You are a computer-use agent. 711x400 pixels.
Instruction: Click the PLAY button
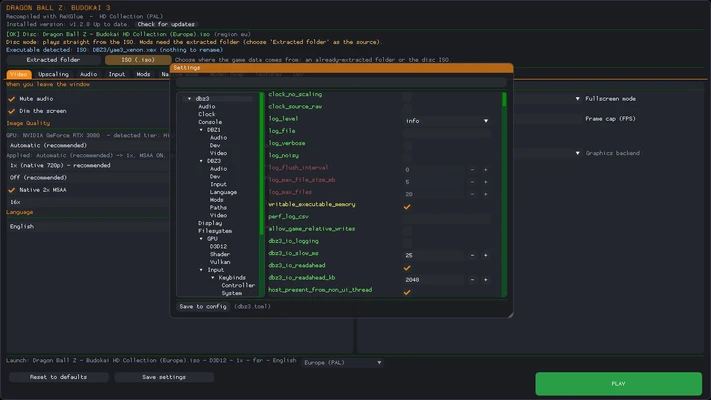618,384
